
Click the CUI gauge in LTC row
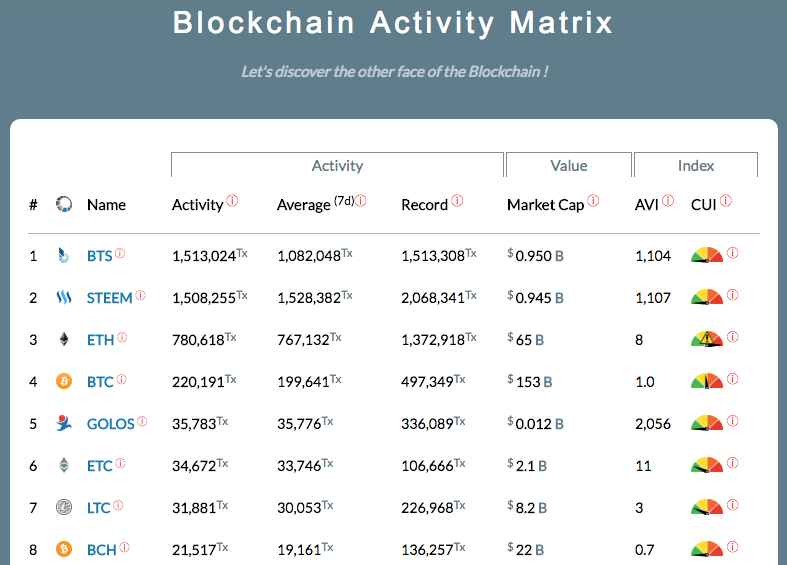click(x=707, y=507)
